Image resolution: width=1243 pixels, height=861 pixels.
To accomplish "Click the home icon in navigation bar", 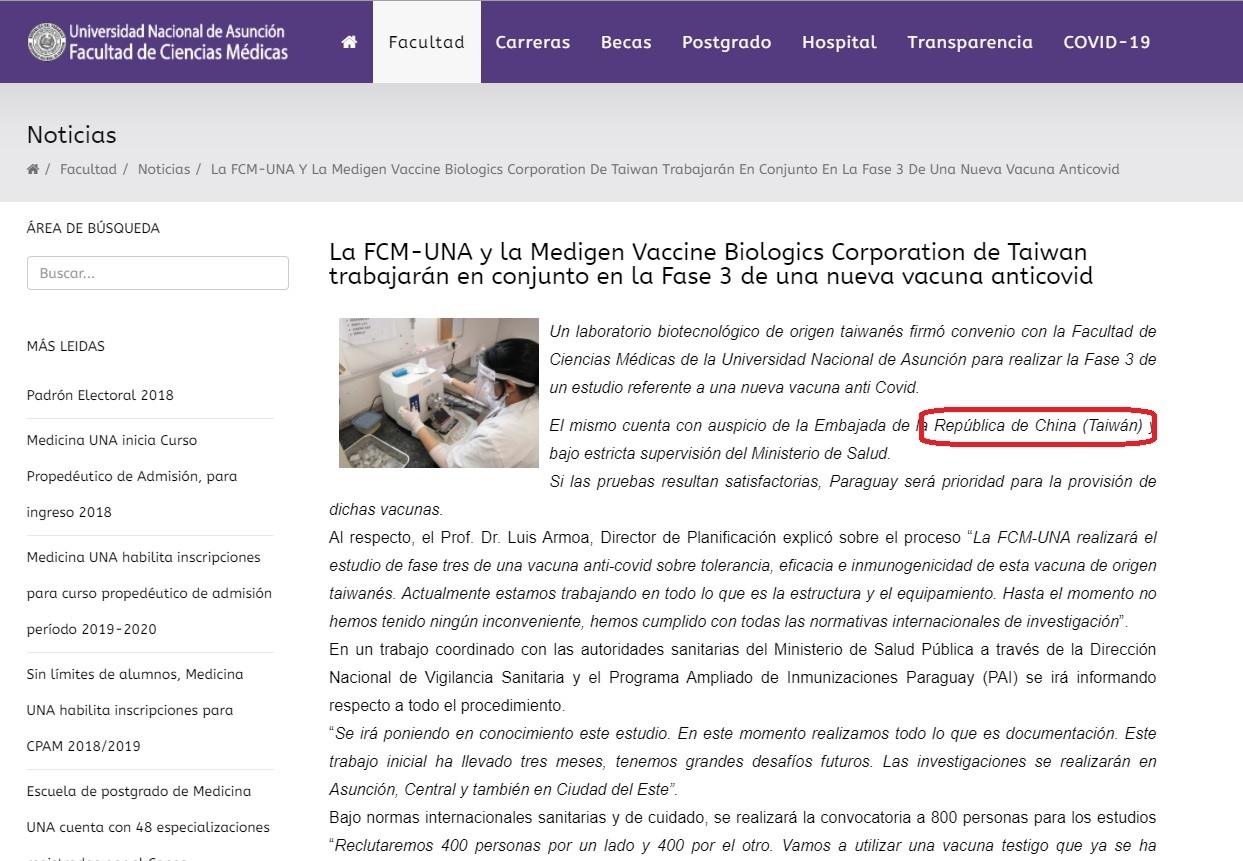I will [349, 42].
